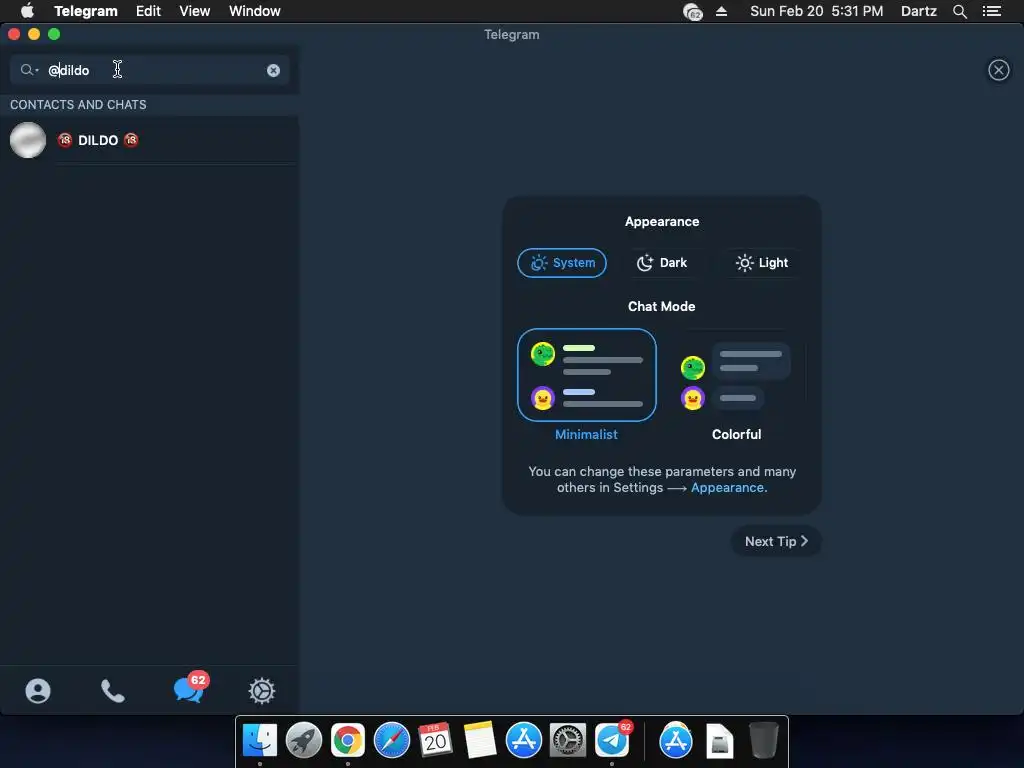Viewport: 1024px width, 768px height.
Task: Open the Contacts tab icon
Action: click(x=38, y=691)
